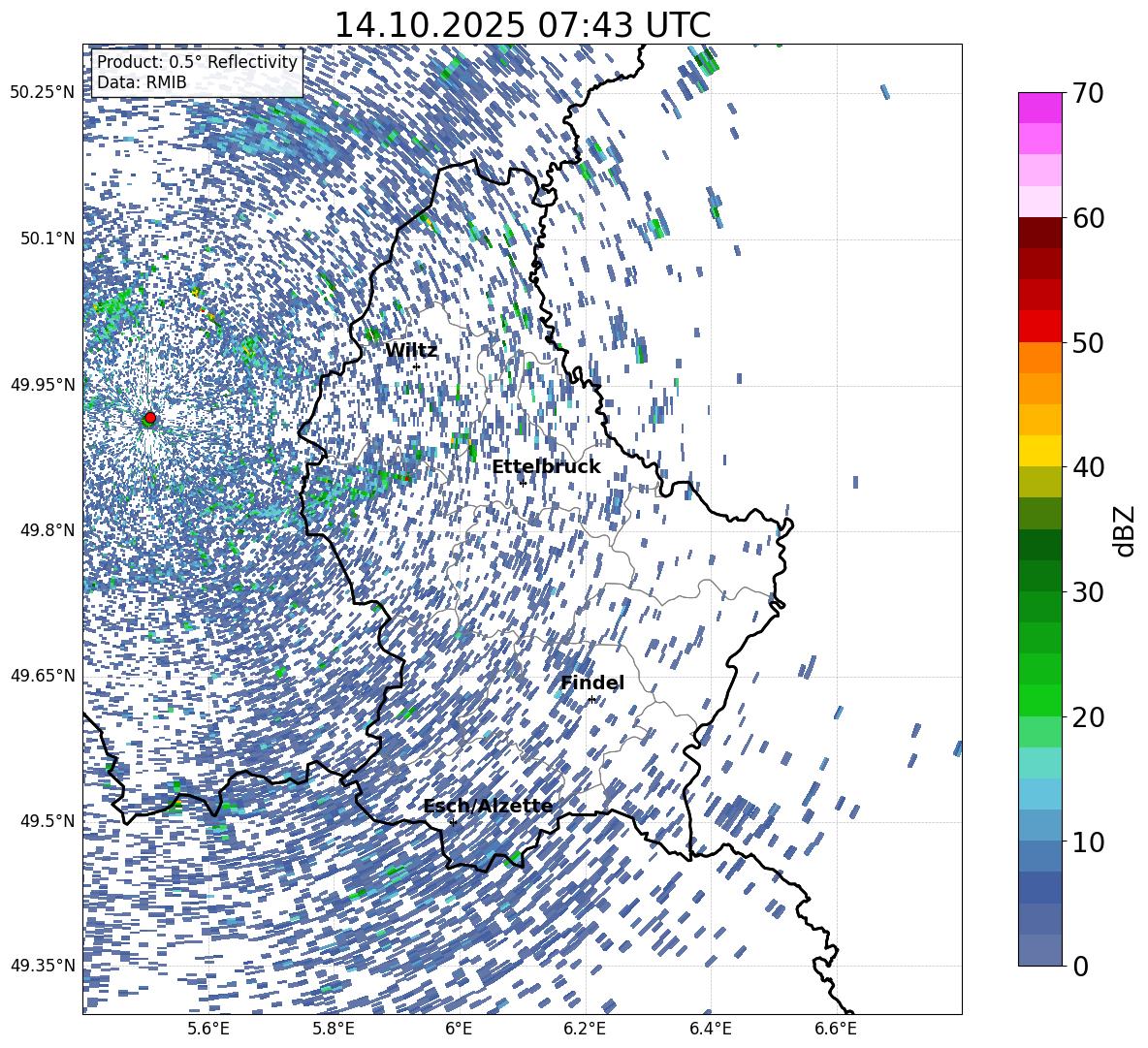Click the cross marker under Wiltz

click(416, 366)
